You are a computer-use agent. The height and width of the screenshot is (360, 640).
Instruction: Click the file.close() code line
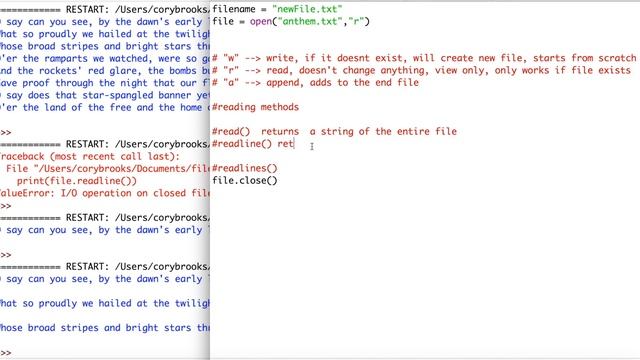[x=244, y=180]
